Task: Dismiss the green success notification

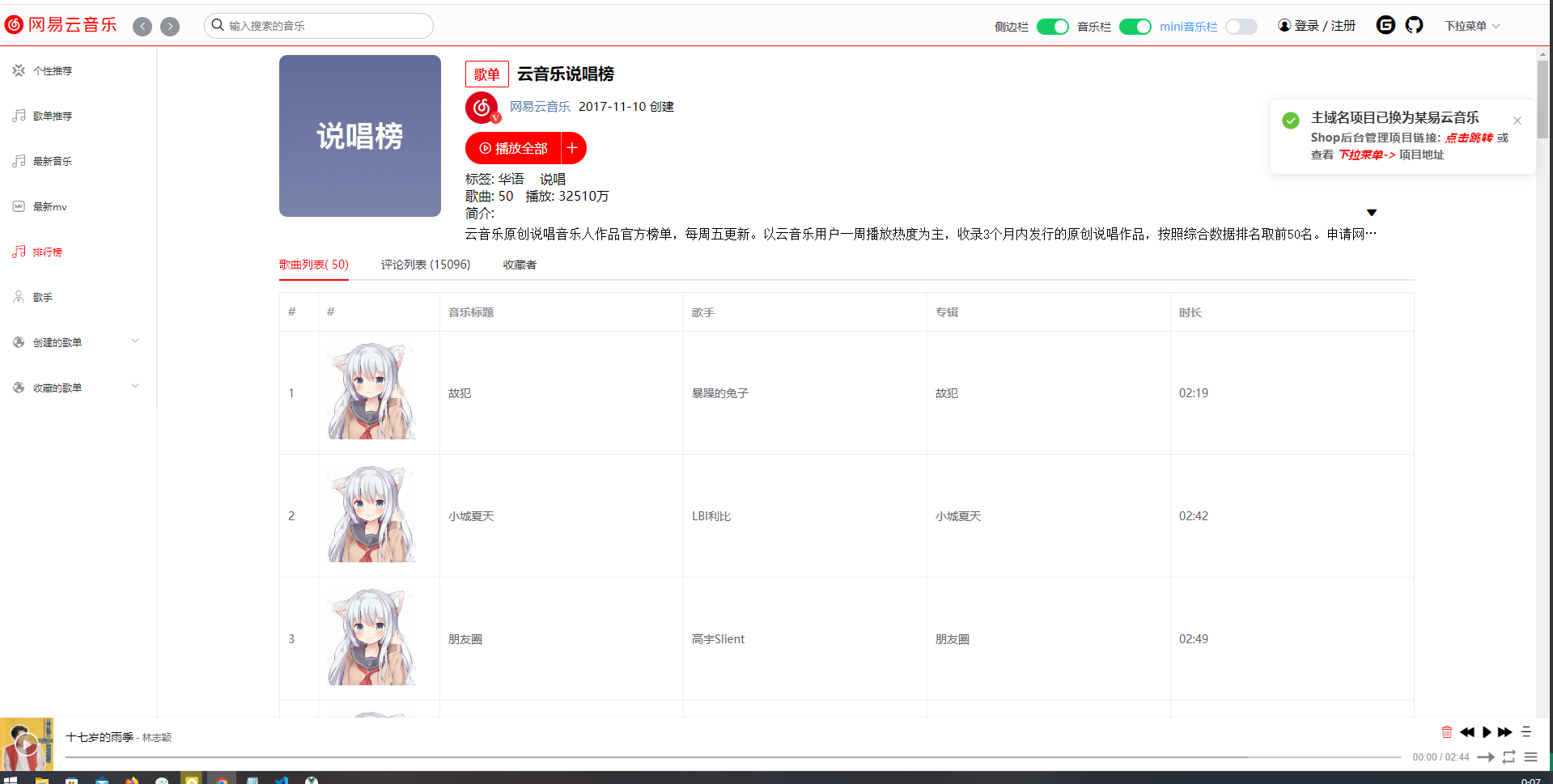Action: pos(1517,121)
